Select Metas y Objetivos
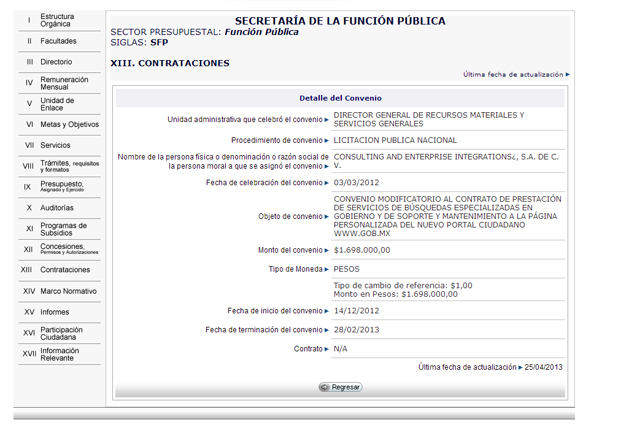640x428 pixels. tap(69, 125)
